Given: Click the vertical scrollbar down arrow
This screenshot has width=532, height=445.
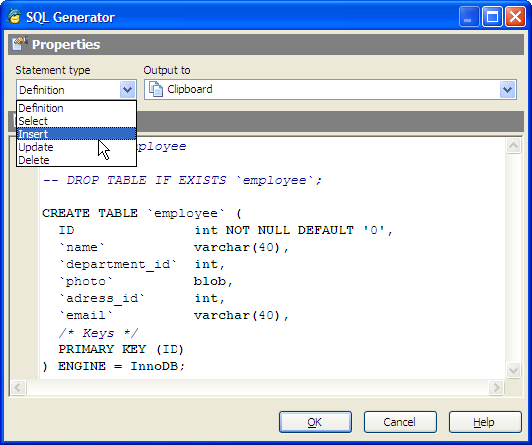Looking at the screenshot, I should (513, 370).
